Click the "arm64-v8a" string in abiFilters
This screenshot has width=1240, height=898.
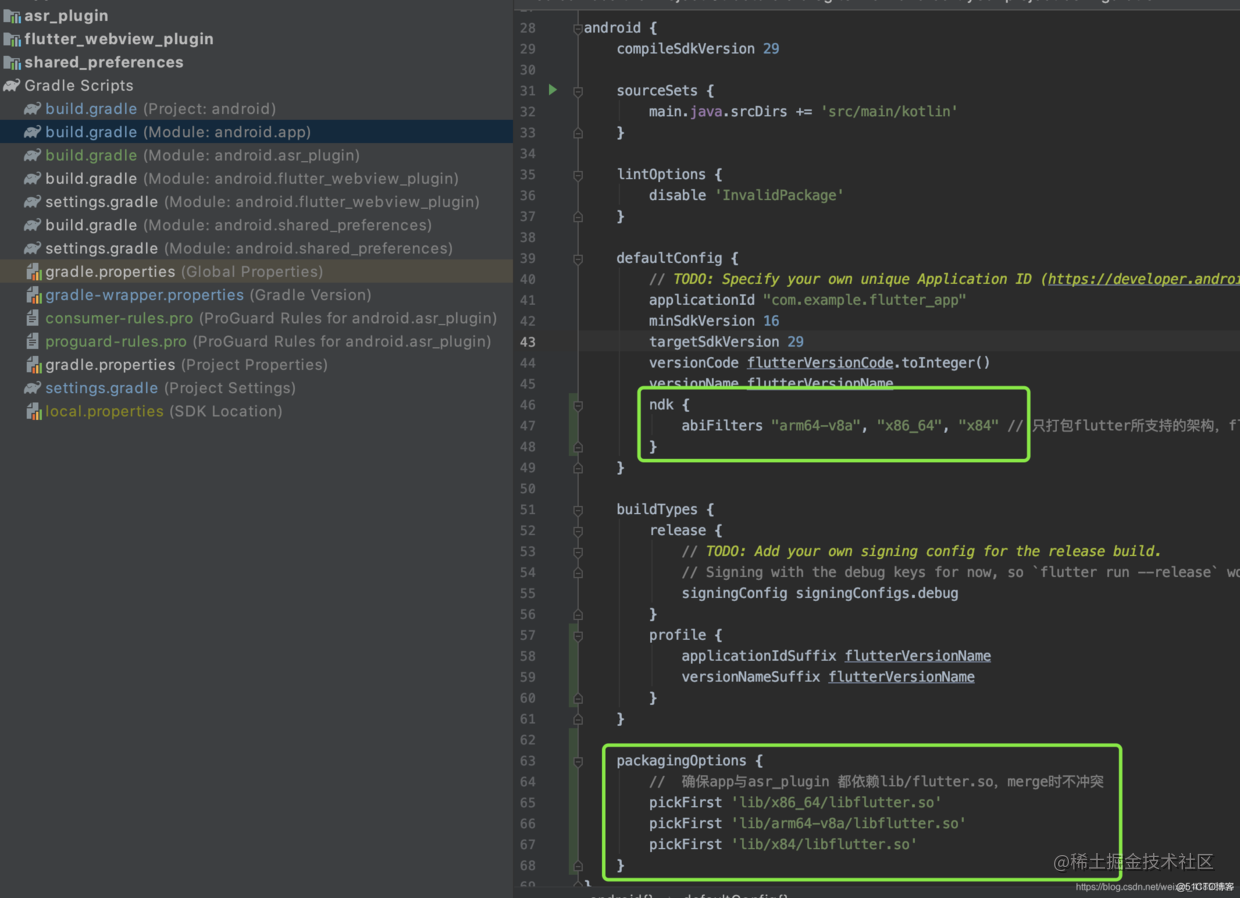pos(815,426)
